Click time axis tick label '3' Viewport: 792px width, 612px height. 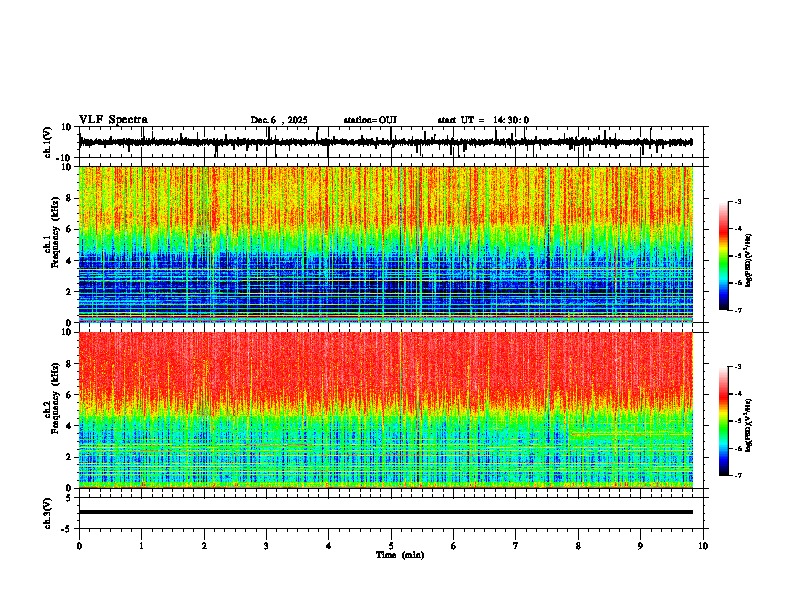[x=266, y=546]
